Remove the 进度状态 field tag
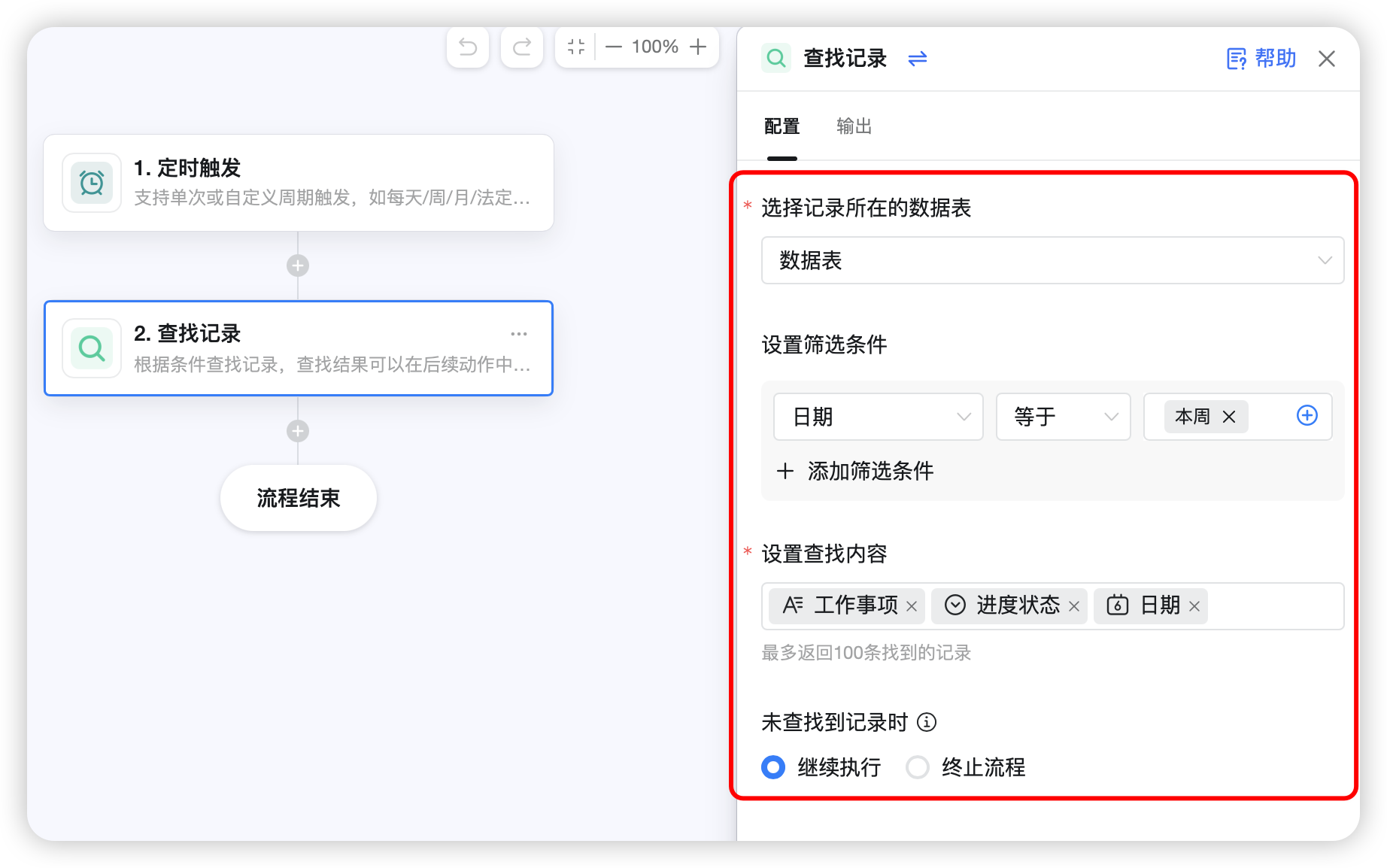Viewport: 1387px width, 868px height. pos(1074,606)
